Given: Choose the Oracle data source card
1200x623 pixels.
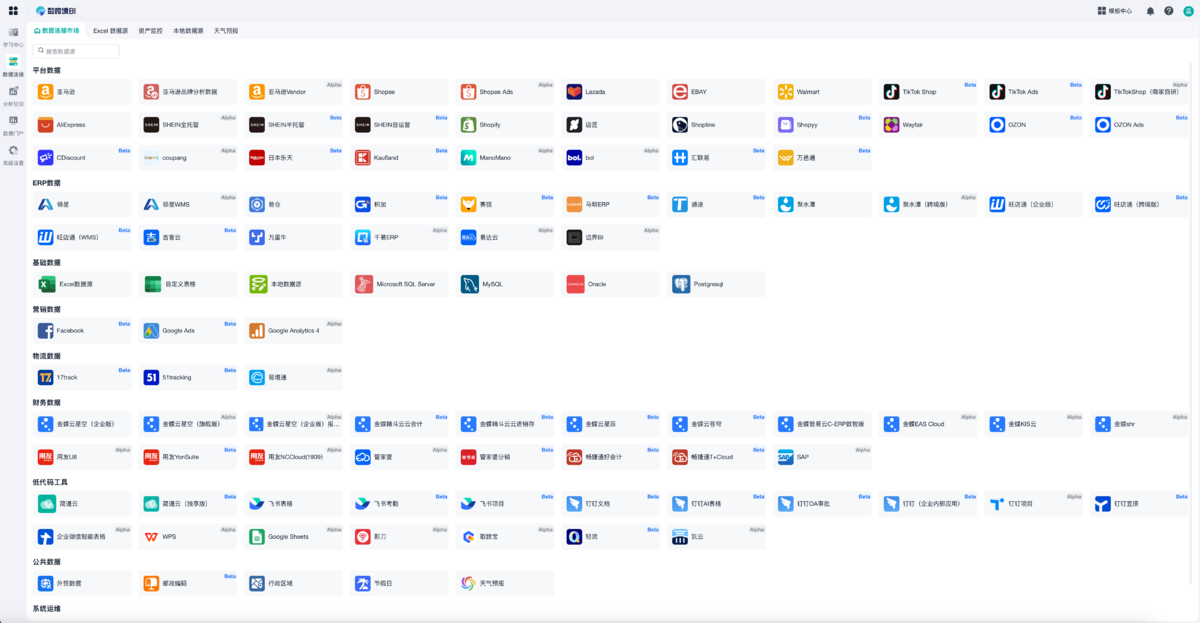Looking at the screenshot, I should pos(611,284).
